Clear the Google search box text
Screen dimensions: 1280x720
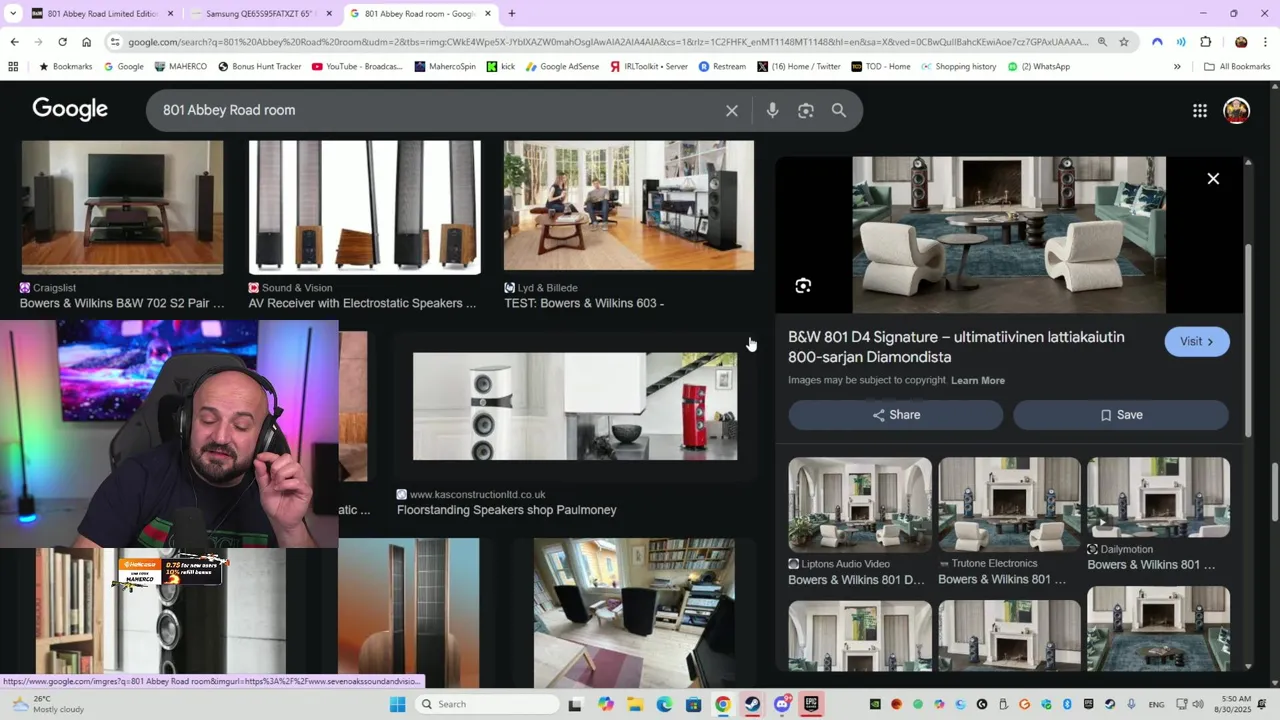732,111
